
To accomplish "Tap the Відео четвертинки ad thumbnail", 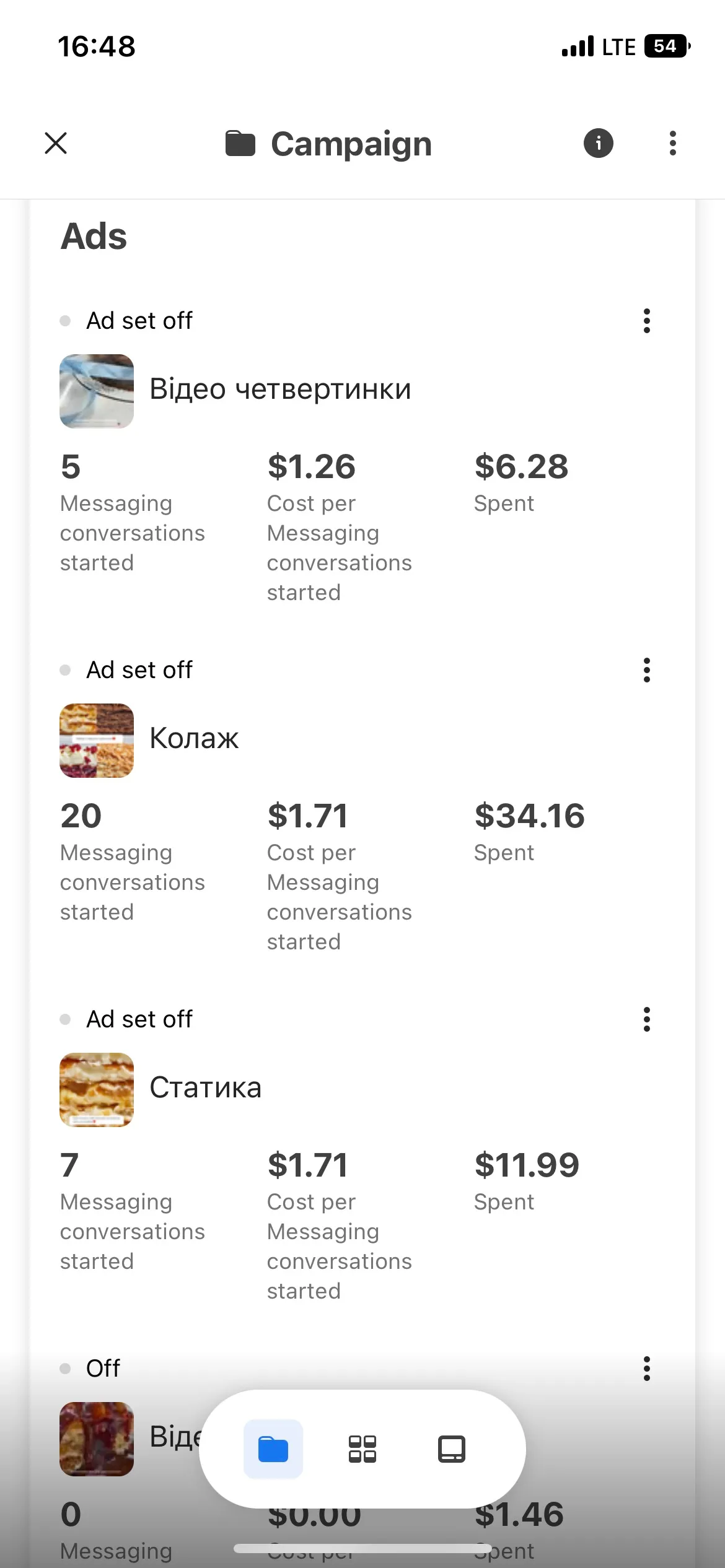I will click(x=97, y=391).
